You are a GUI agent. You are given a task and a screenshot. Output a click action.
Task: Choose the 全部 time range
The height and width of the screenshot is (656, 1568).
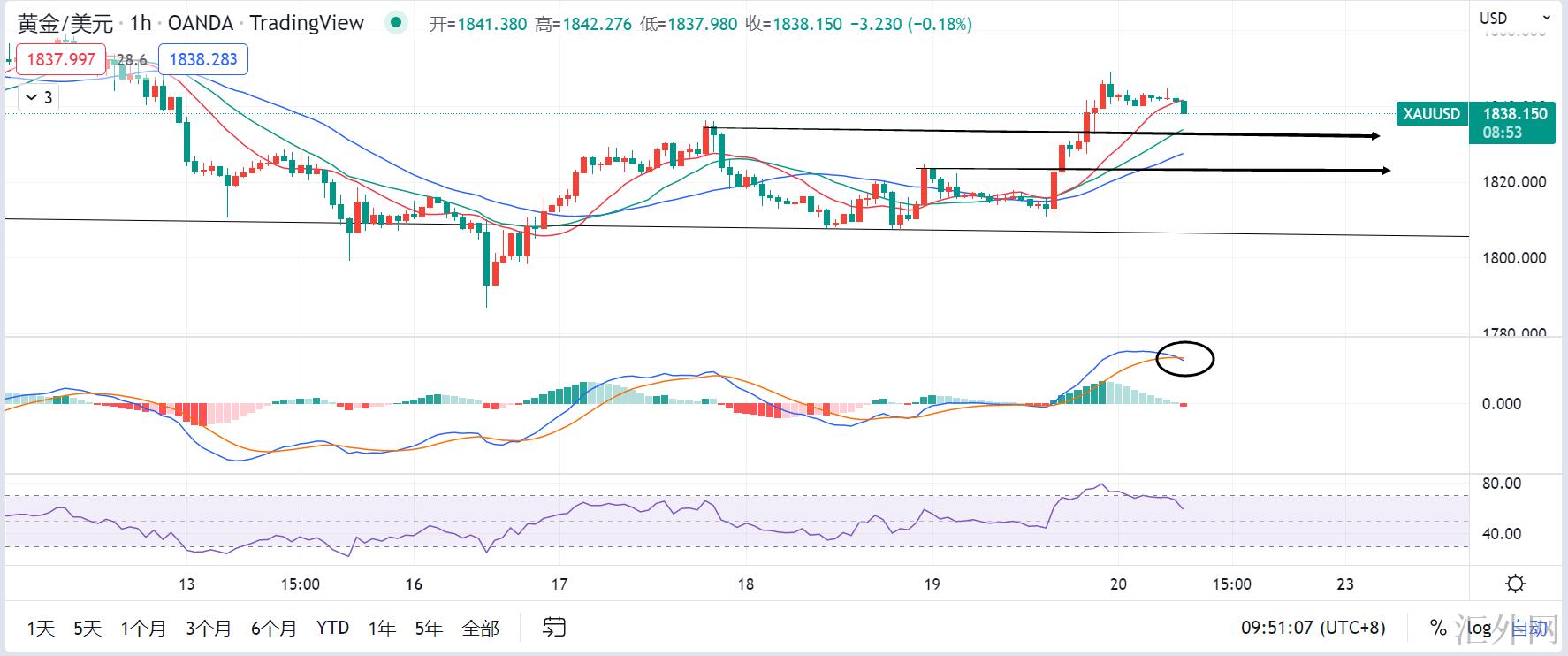[480, 628]
